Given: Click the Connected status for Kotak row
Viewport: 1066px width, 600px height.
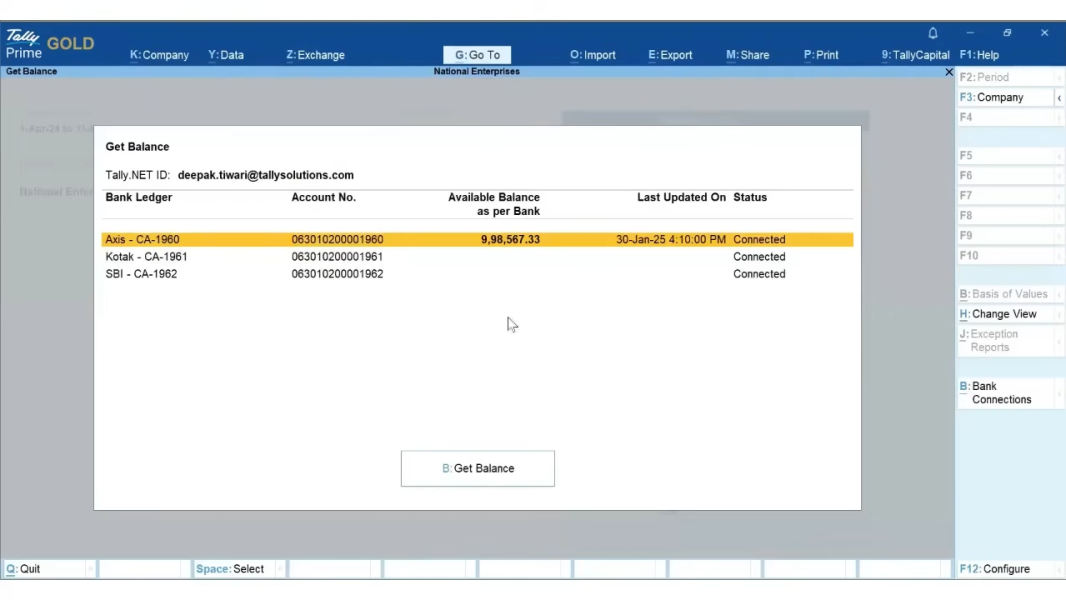Looking at the screenshot, I should (x=759, y=257).
